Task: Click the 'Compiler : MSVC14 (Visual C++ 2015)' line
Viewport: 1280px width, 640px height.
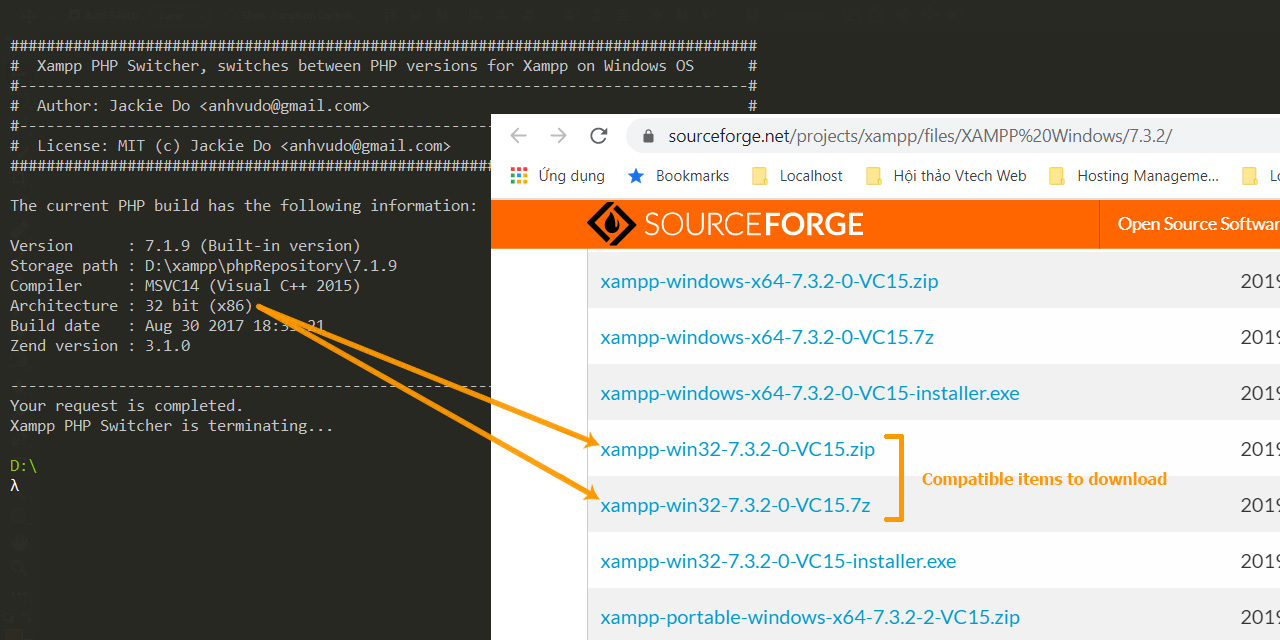Action: click(185, 286)
